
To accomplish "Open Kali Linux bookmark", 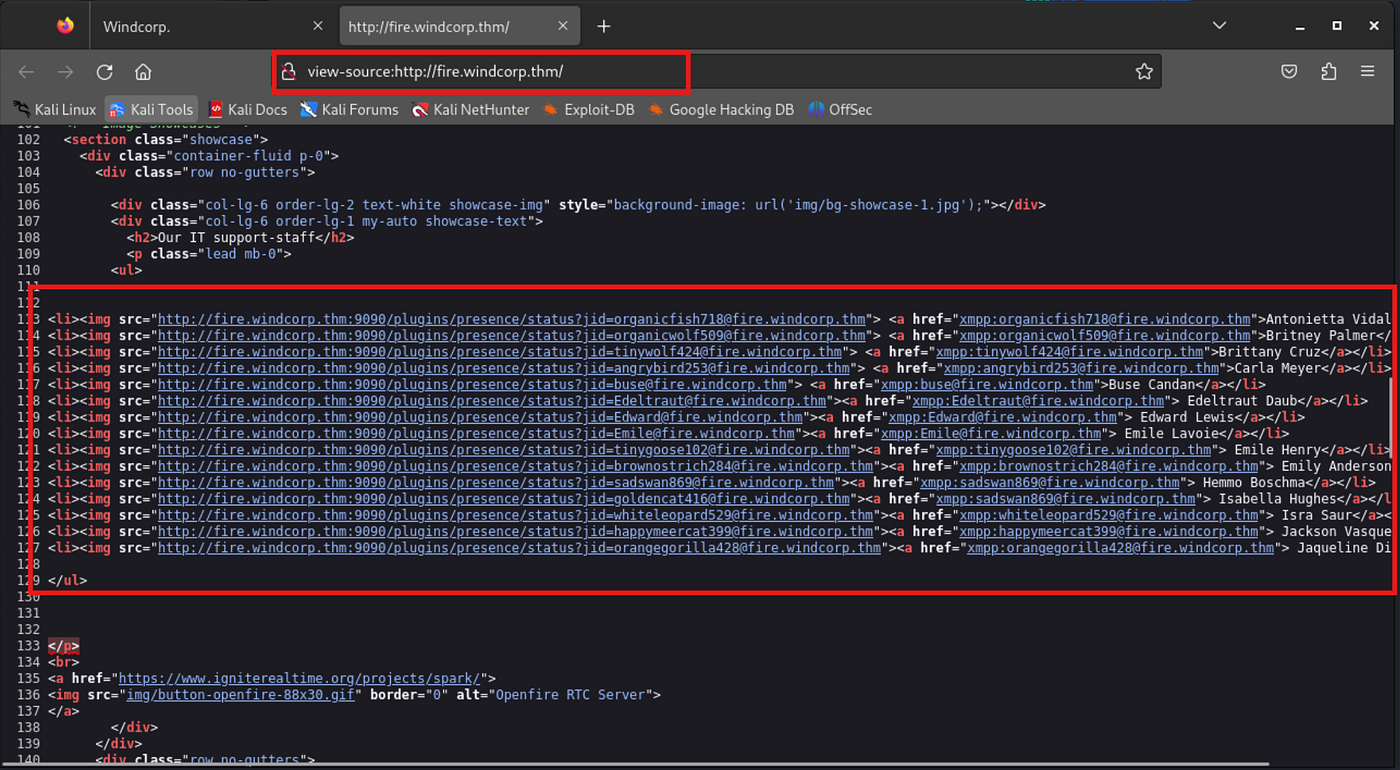I will pyautogui.click(x=55, y=110).
